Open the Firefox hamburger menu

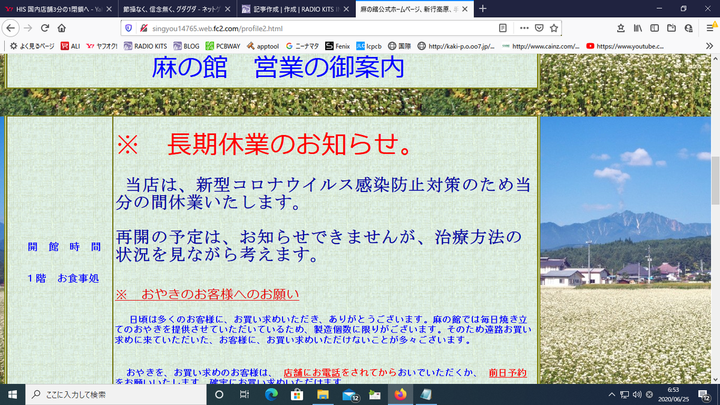(710, 28)
